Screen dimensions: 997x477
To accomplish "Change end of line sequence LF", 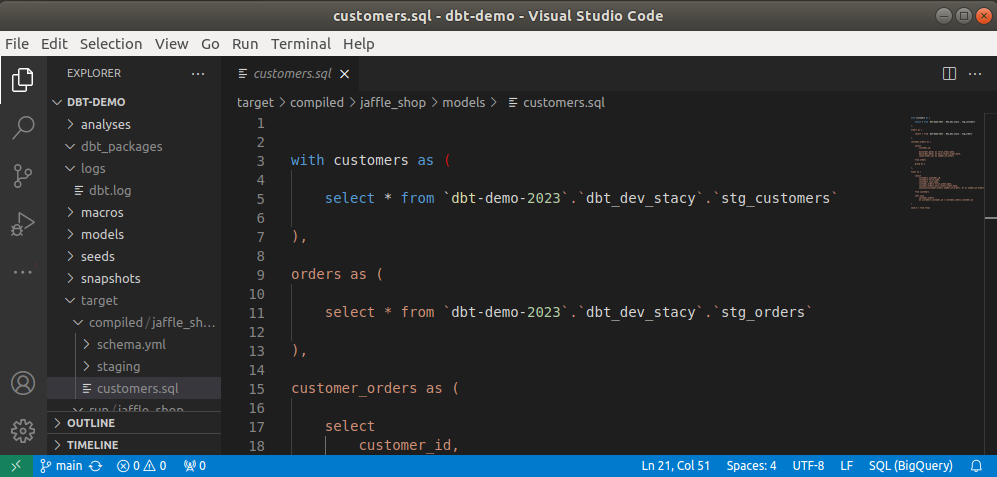I will coord(846,466).
